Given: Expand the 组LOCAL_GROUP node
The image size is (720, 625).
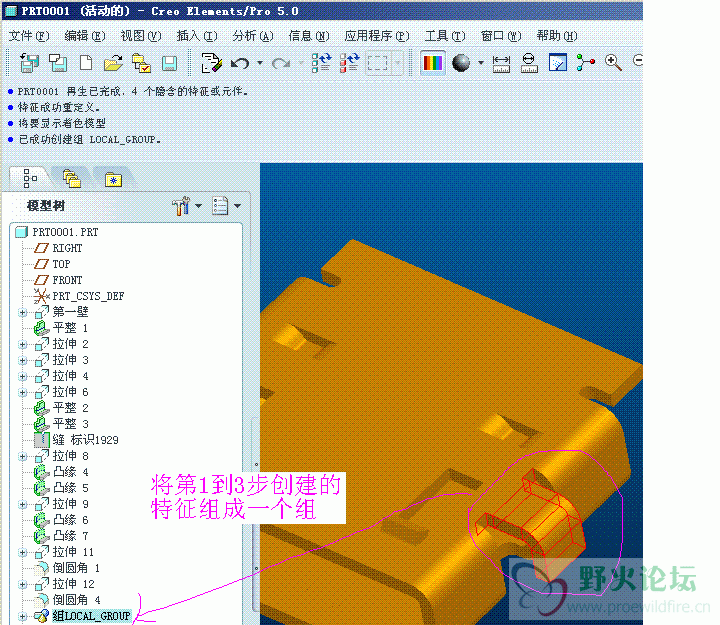Looking at the screenshot, I should 22,616.
